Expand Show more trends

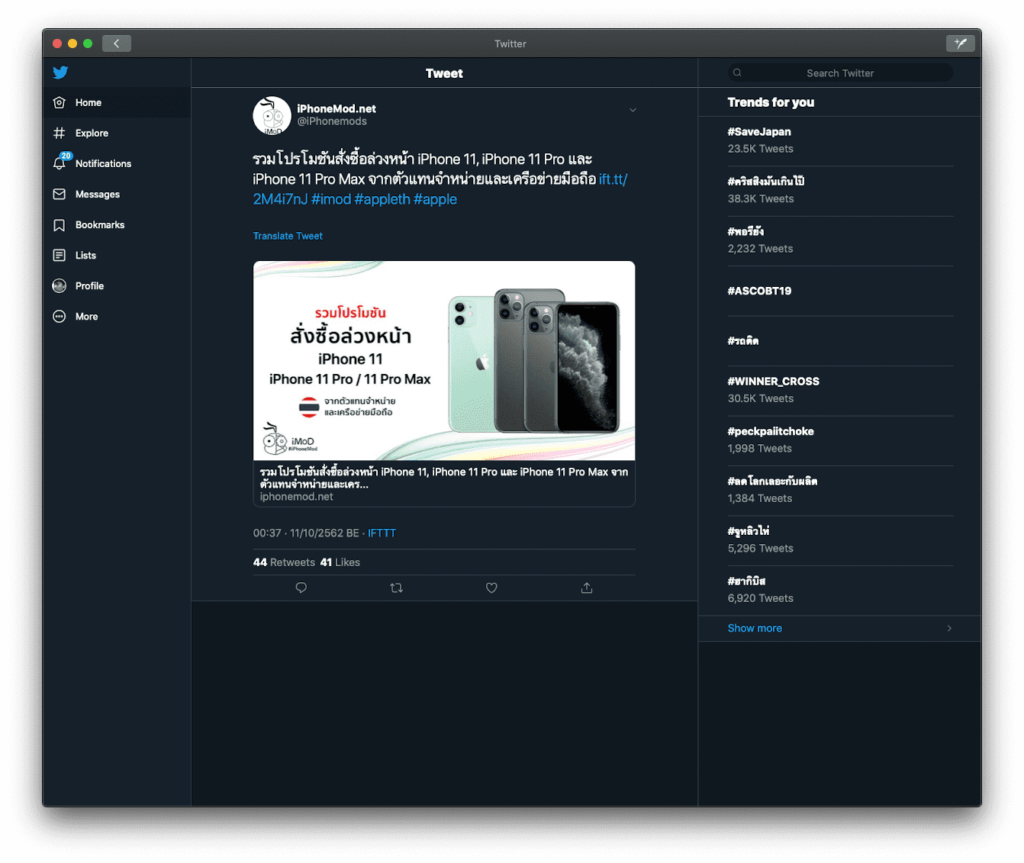tap(754, 627)
